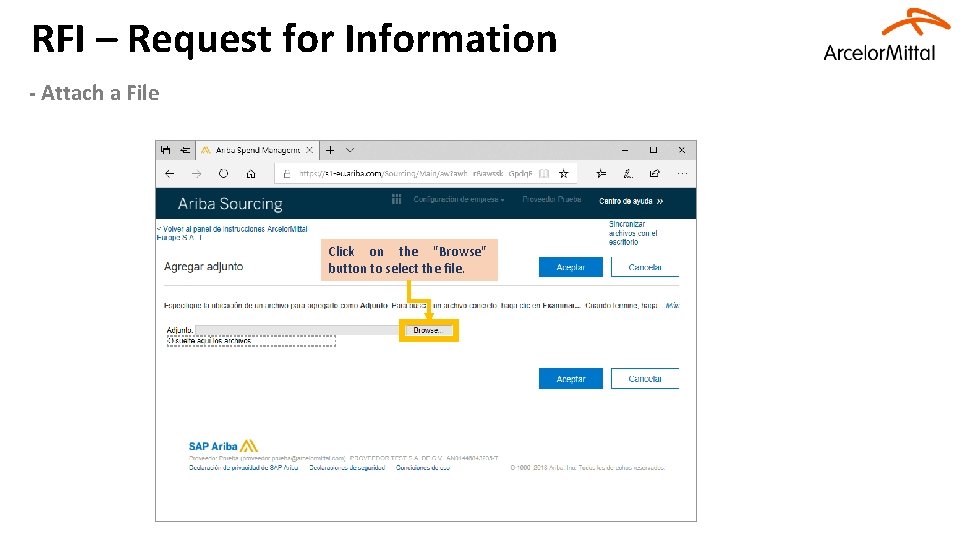Click the top Aceptar button

click(x=571, y=267)
